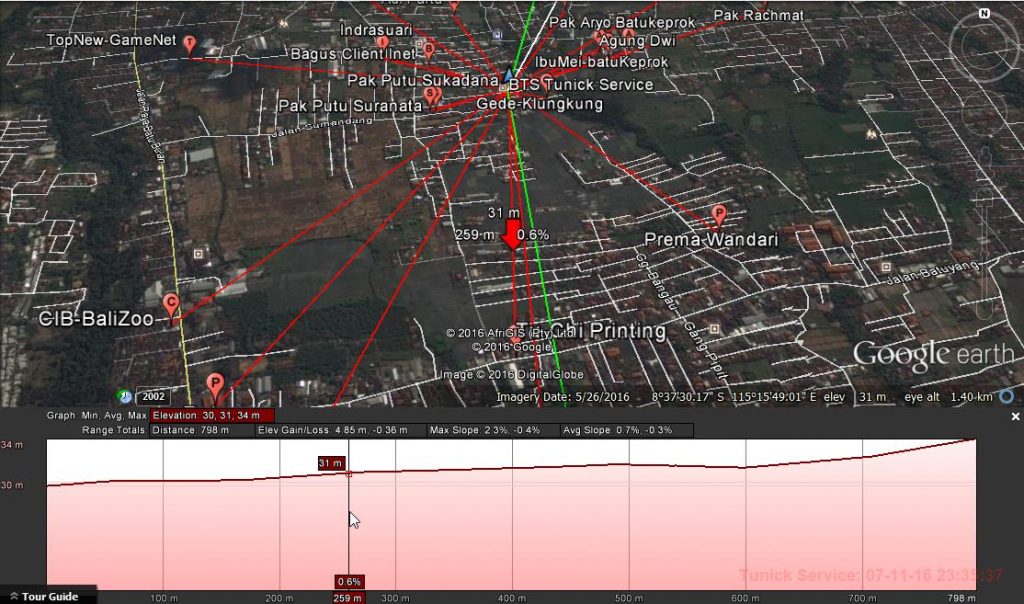The width and height of the screenshot is (1024, 604).
Task: Click the 'Elevation: 30, 31, 34 m' readout
Action: (x=212, y=415)
